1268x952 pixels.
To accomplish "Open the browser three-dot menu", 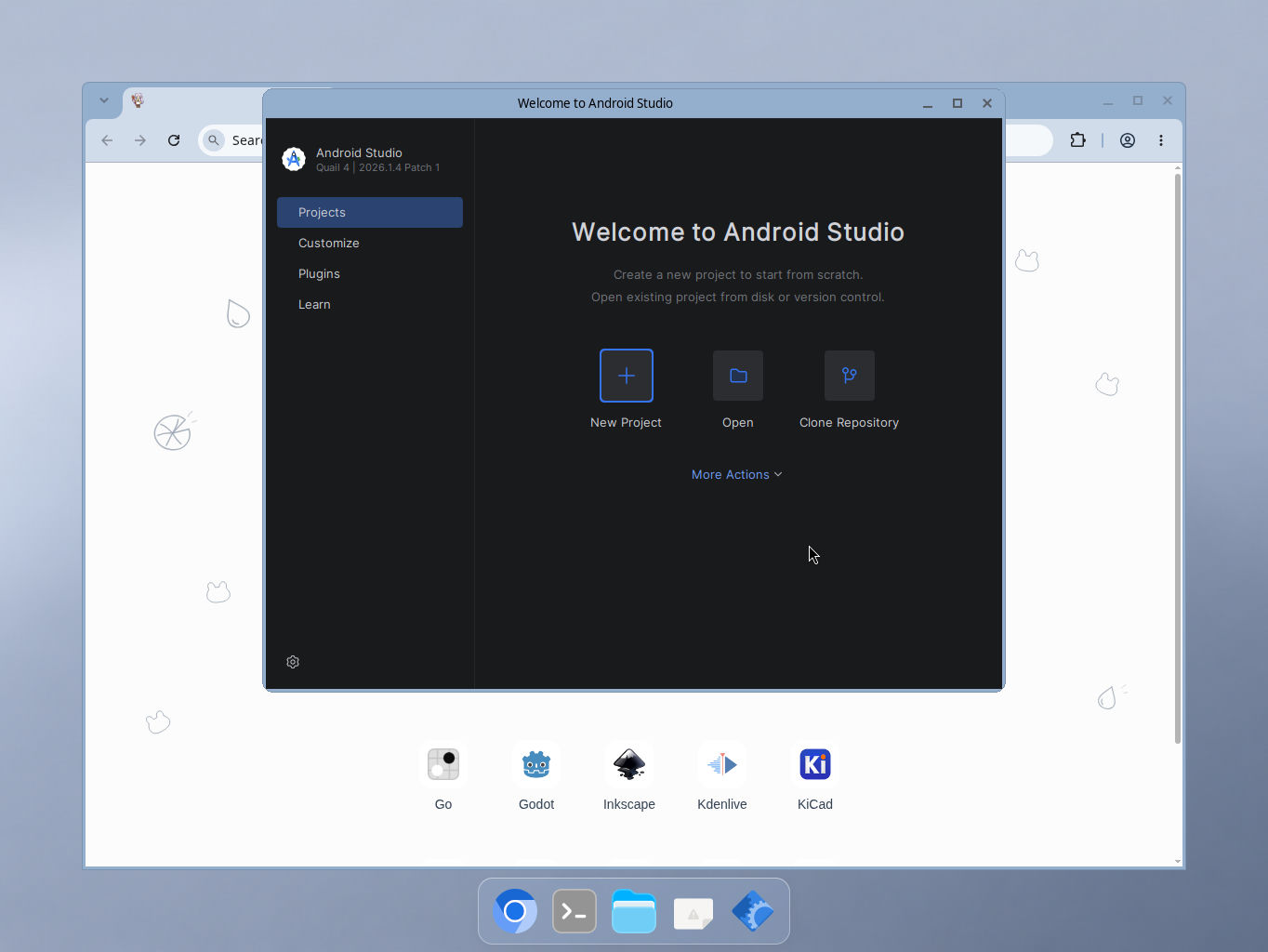I will pyautogui.click(x=1161, y=140).
